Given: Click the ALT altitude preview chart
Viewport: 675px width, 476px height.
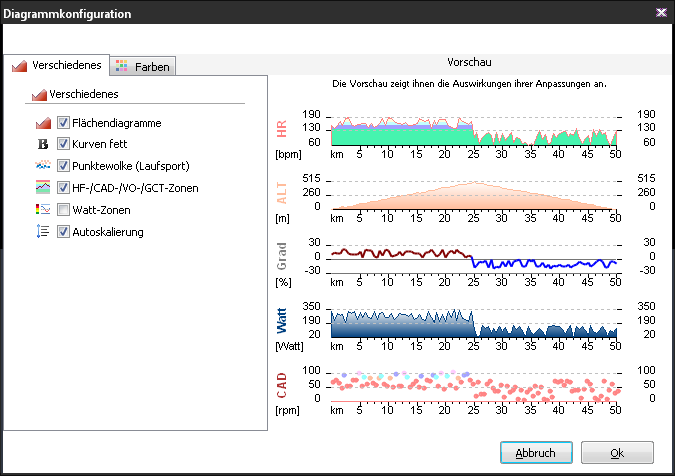Looking at the screenshot, I should click(474, 195).
